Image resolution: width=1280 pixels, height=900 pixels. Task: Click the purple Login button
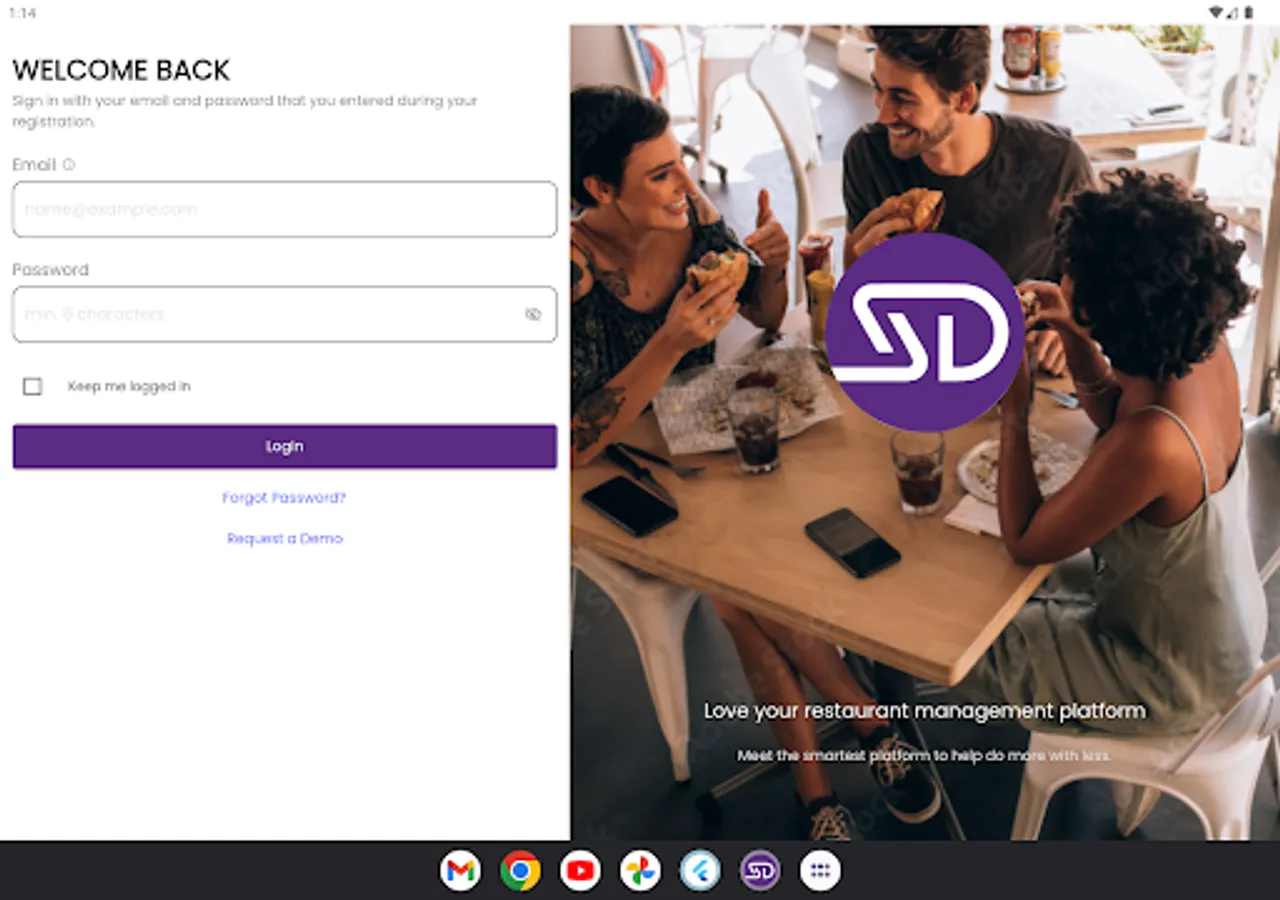(284, 446)
